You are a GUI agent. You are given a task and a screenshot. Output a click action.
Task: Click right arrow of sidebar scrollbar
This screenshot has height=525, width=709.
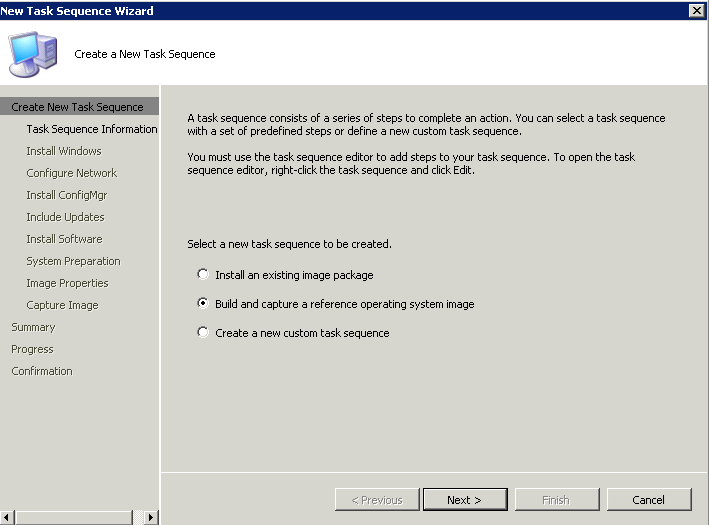(x=151, y=517)
